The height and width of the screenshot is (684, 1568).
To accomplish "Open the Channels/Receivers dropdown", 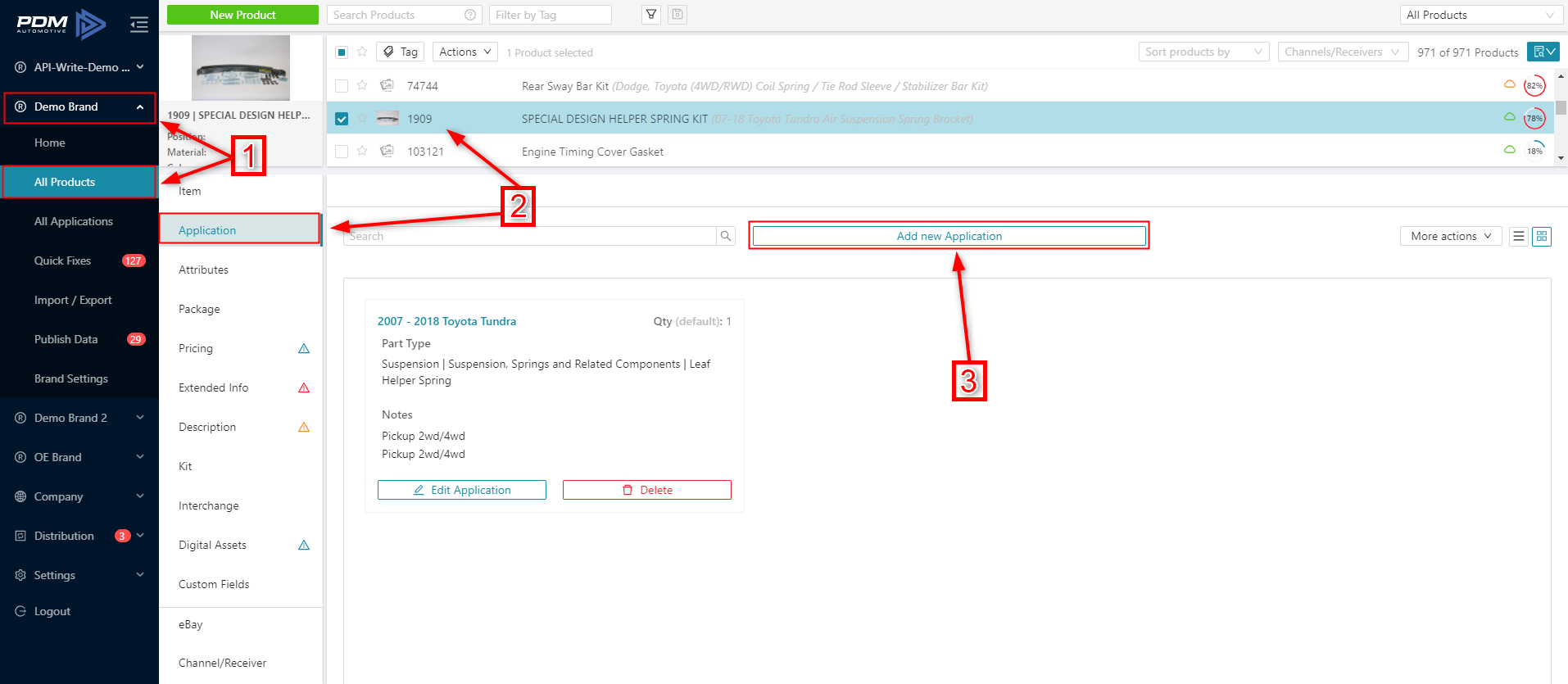I will [x=1343, y=52].
